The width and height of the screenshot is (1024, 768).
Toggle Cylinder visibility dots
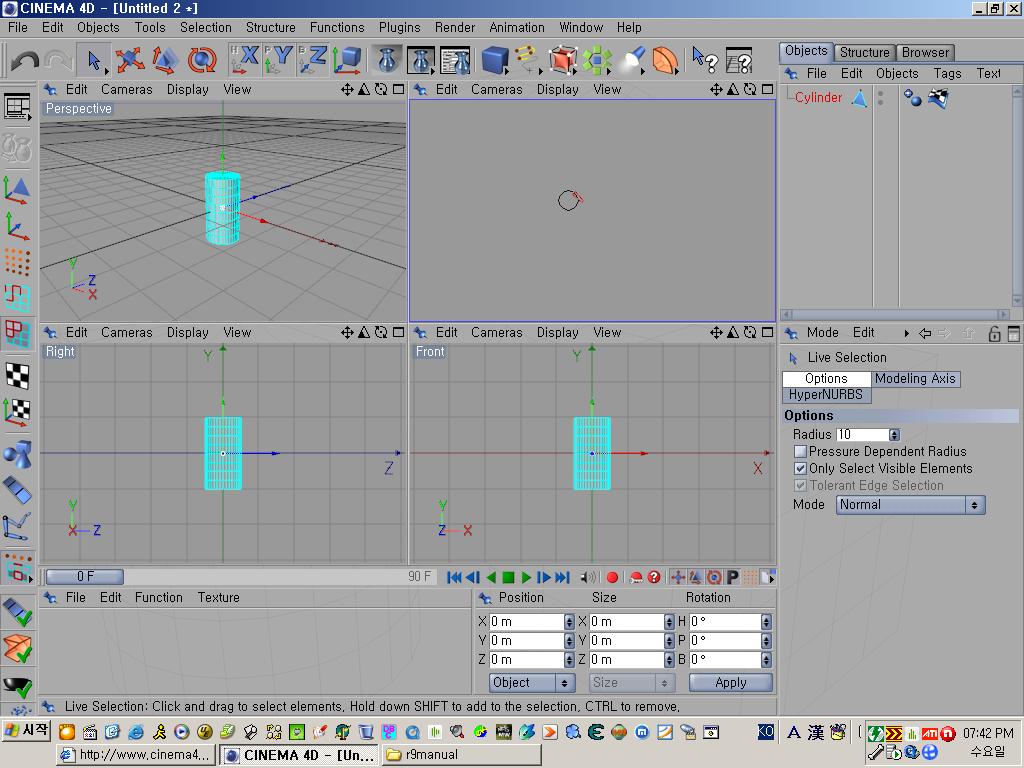[x=880, y=98]
